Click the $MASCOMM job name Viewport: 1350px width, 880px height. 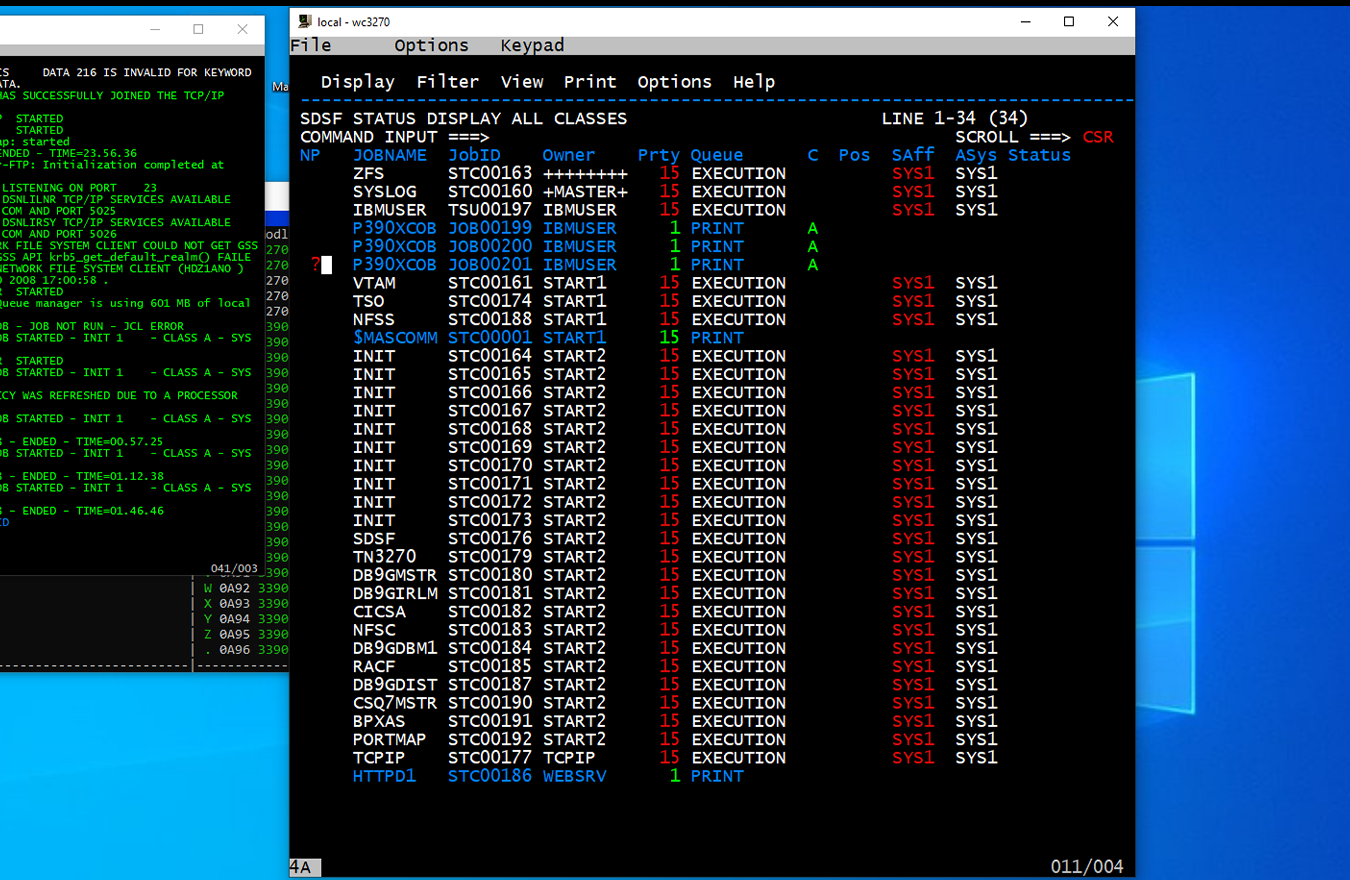(394, 338)
